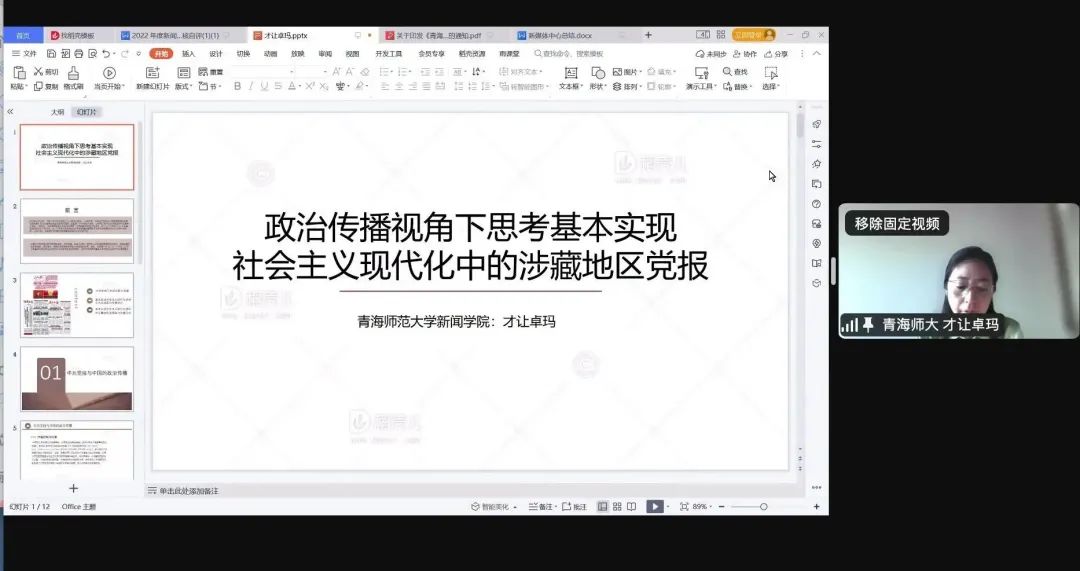Toggle Bold formatting
1080x571 pixels.
(237, 87)
